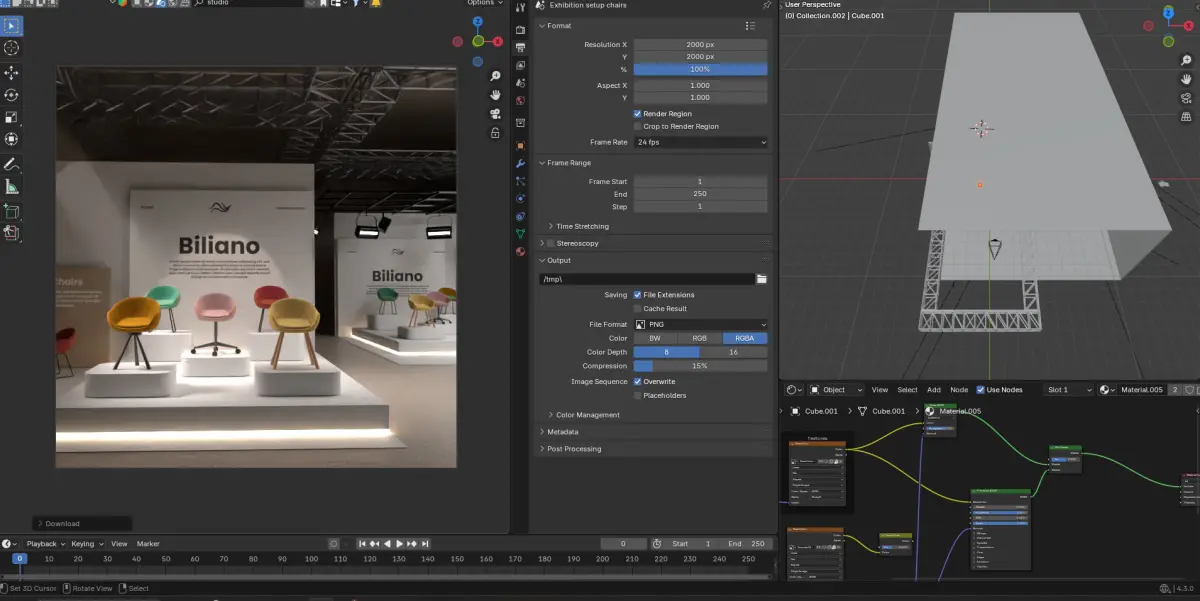The width and height of the screenshot is (1200, 601).
Task: Open the timeline Marker menu
Action: tap(148, 544)
